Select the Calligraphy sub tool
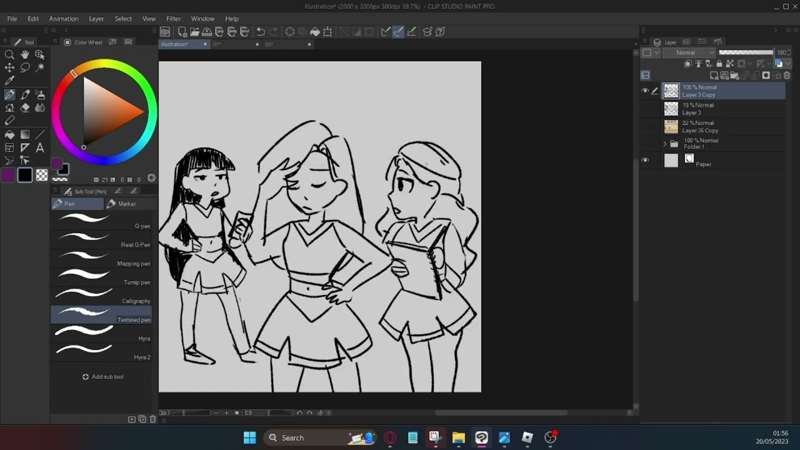 [102, 296]
